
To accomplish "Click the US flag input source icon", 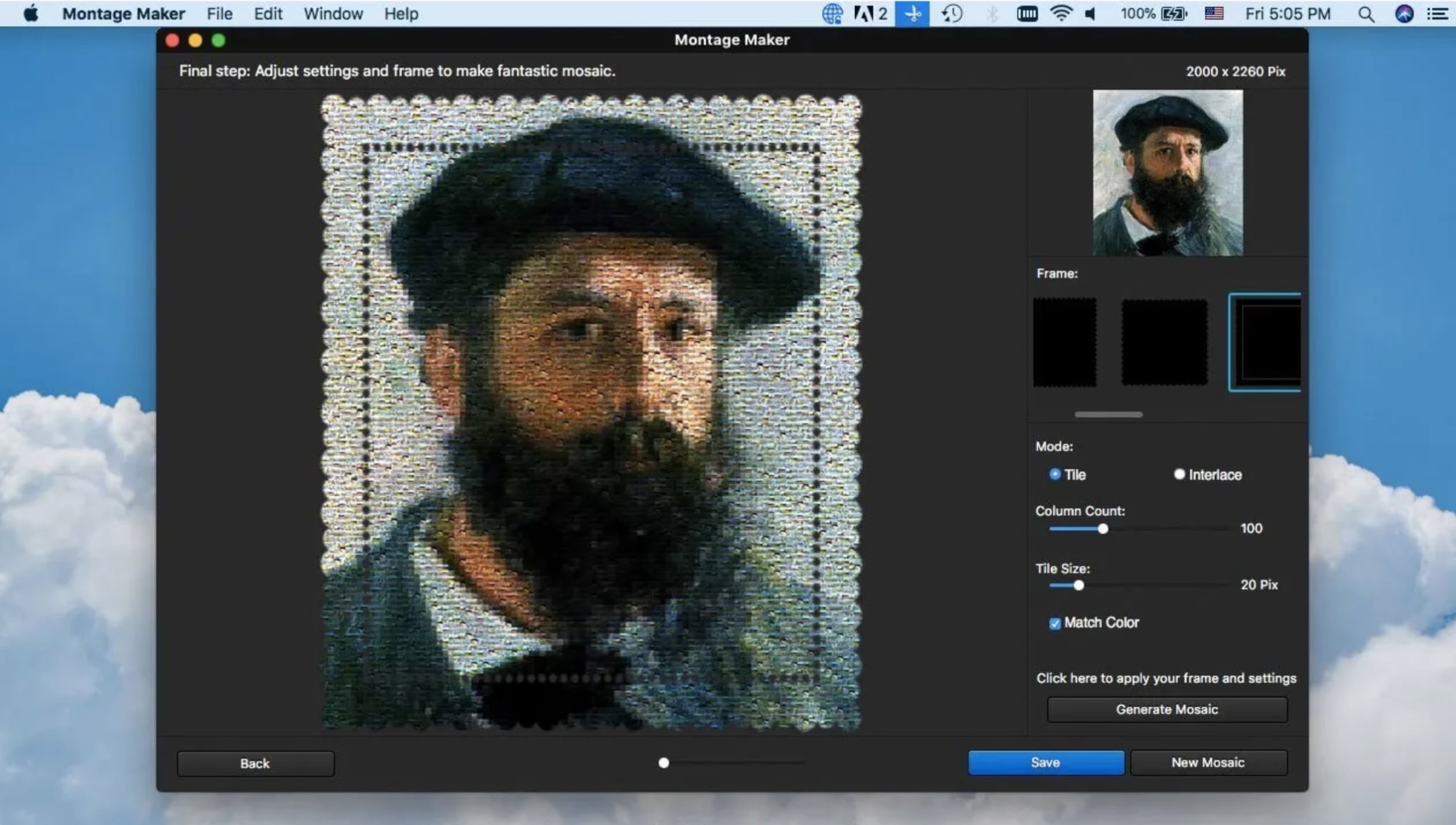I will 1214,13.
